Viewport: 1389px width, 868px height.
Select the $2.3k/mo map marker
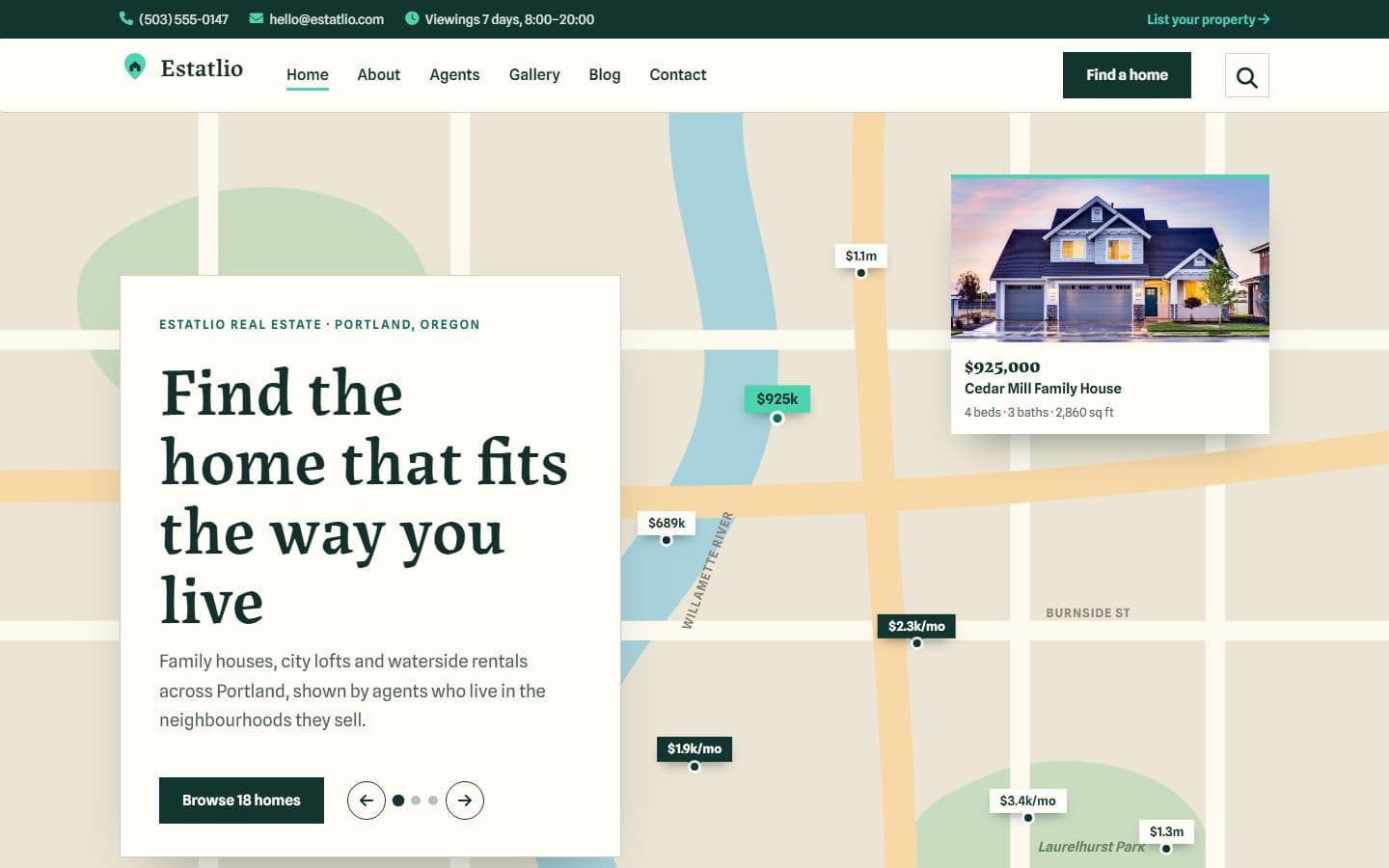(916, 626)
